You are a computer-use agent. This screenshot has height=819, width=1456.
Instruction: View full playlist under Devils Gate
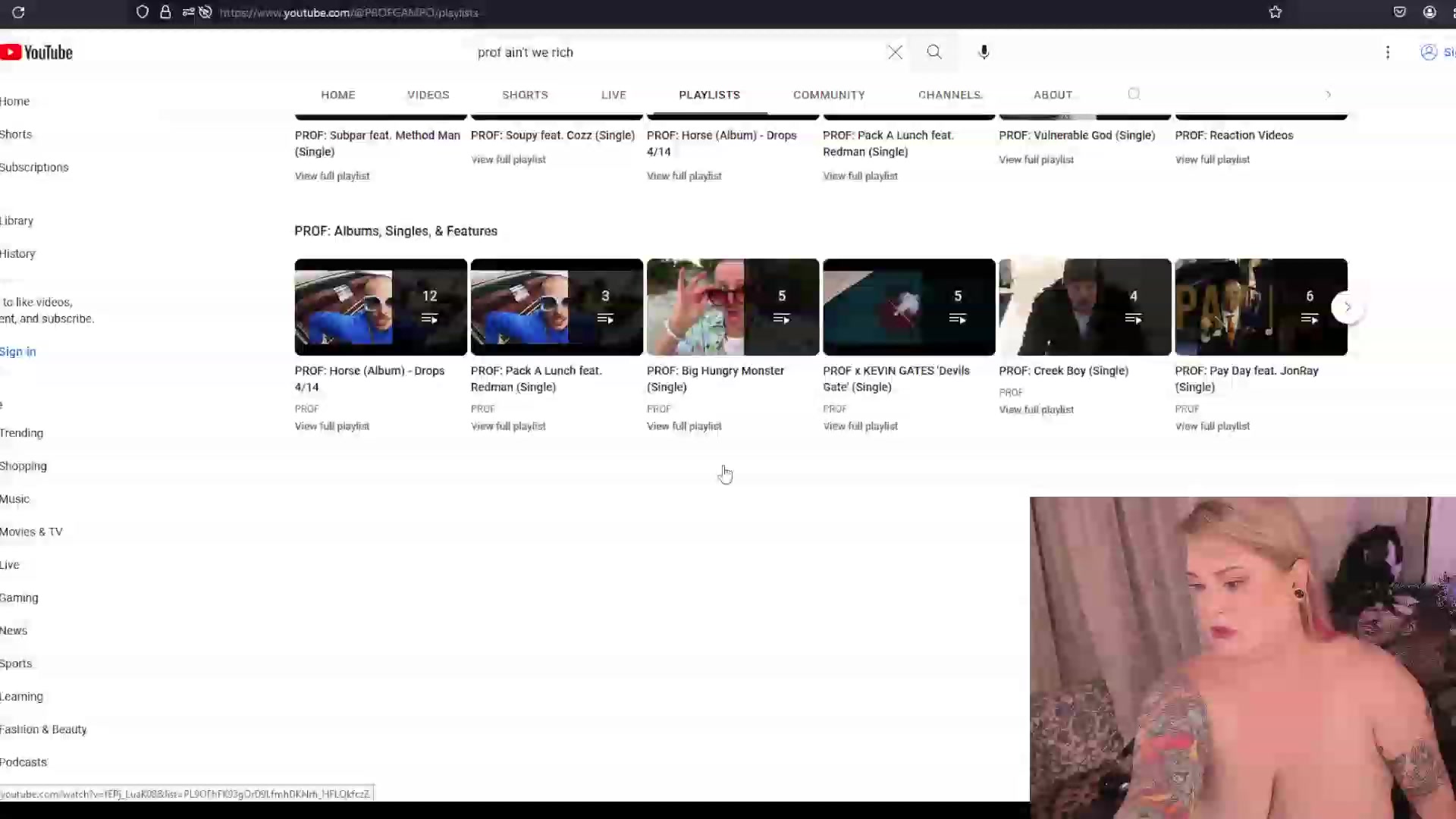[860, 426]
